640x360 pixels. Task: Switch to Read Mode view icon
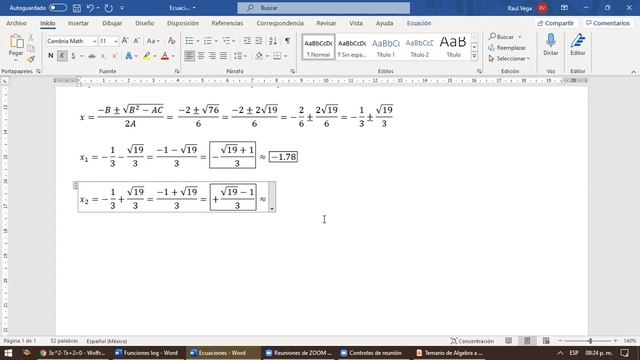(509, 341)
